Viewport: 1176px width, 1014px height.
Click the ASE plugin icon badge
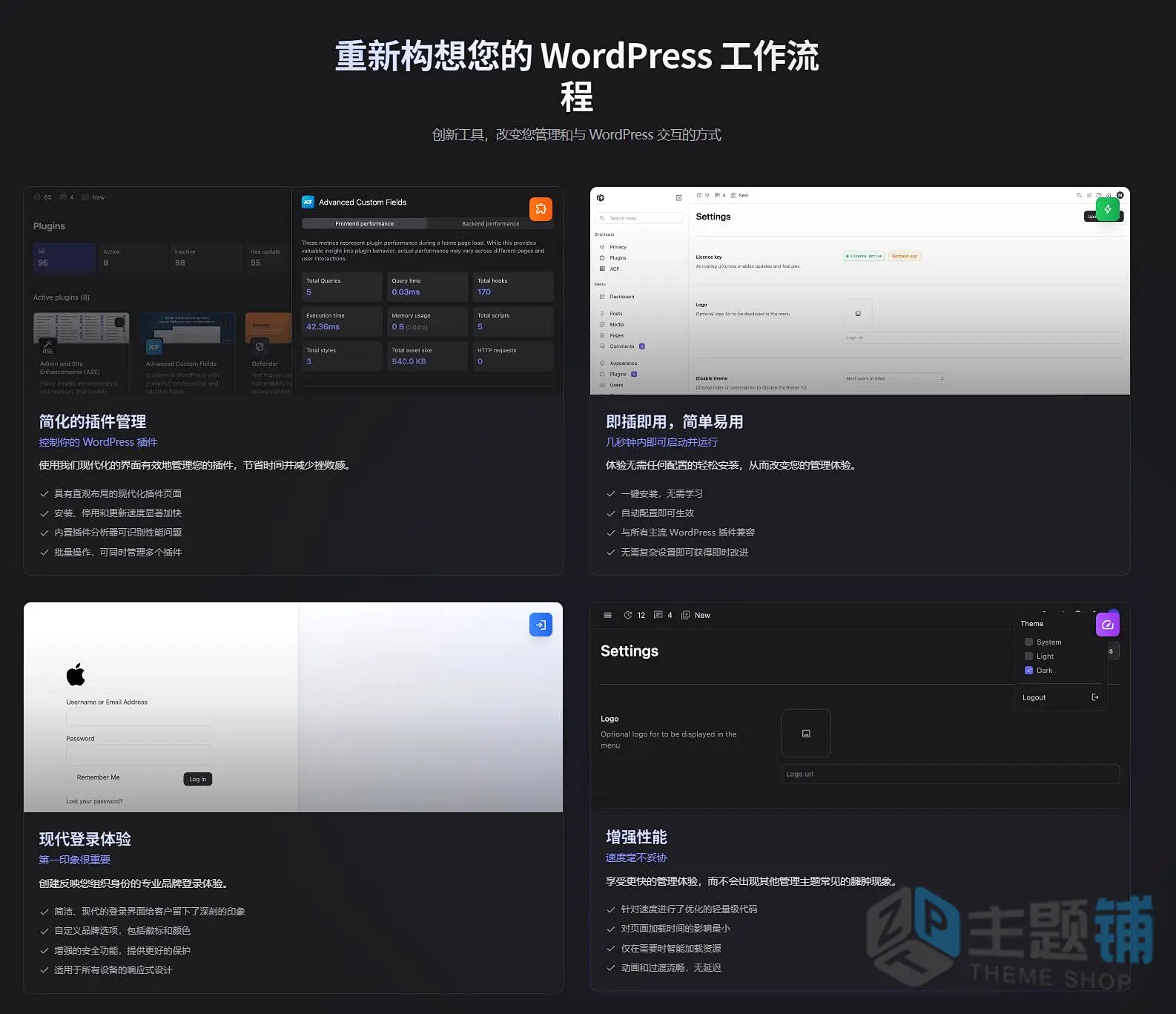tap(47, 346)
